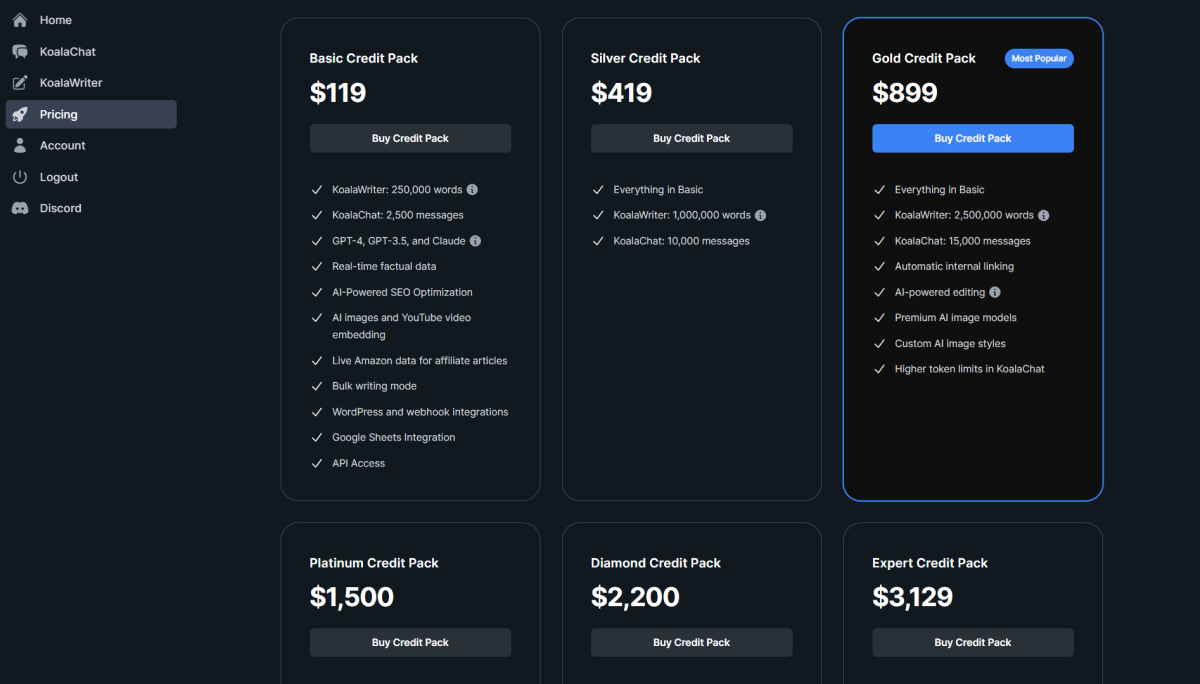Click the info icon beside KoalaWriter 250,000 words
1200x684 pixels.
(470, 189)
